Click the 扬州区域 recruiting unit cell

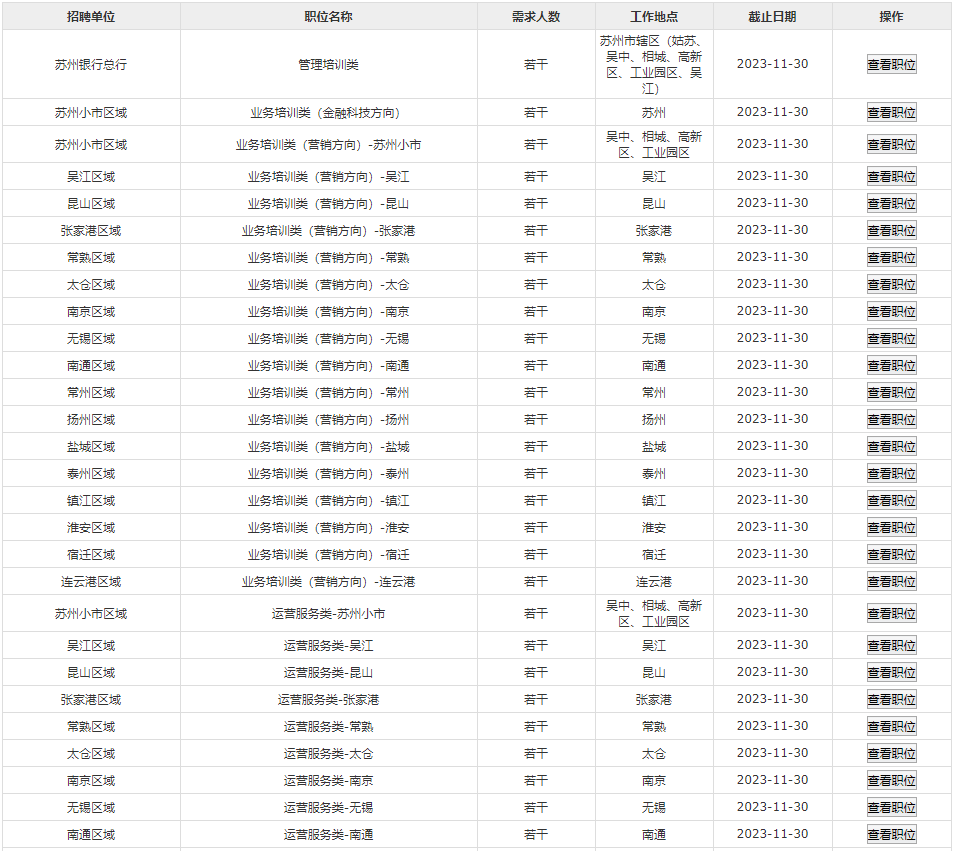point(91,420)
